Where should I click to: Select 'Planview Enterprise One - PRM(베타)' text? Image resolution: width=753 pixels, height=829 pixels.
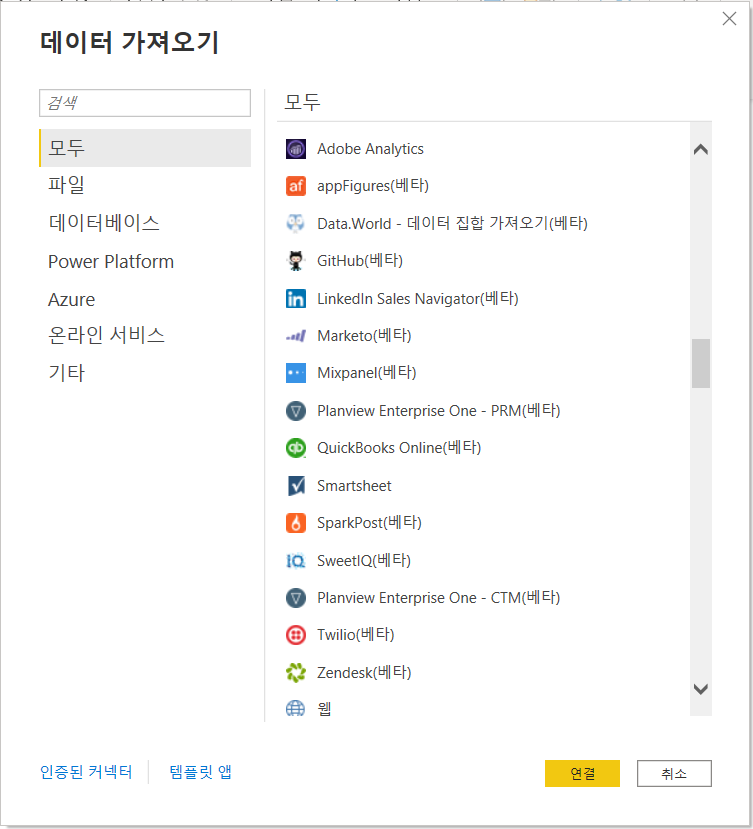click(x=438, y=410)
